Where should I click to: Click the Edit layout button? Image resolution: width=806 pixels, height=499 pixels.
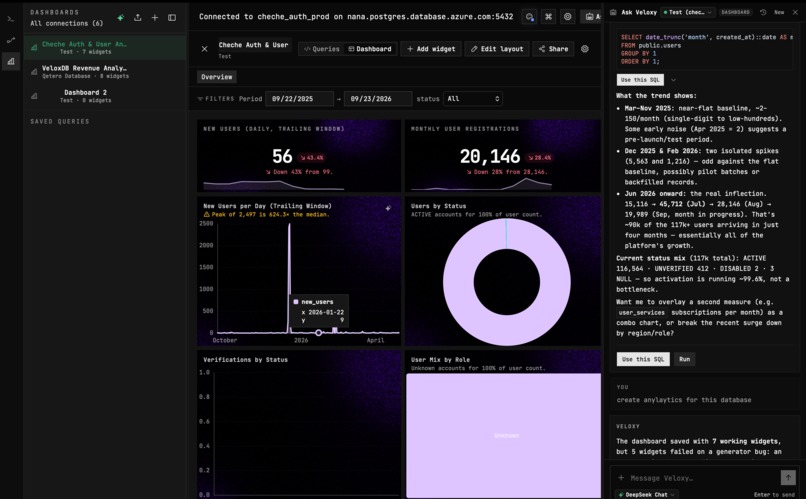[x=497, y=49]
